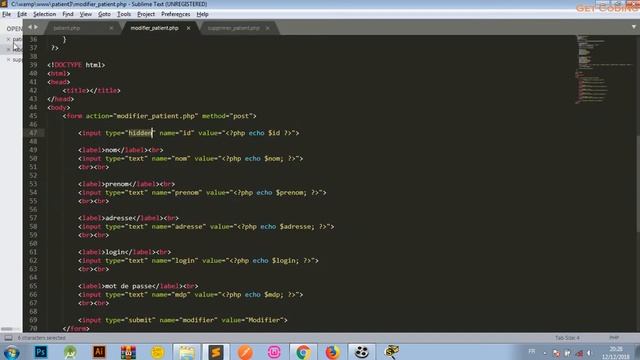Click the hidden input line in code

189,133
